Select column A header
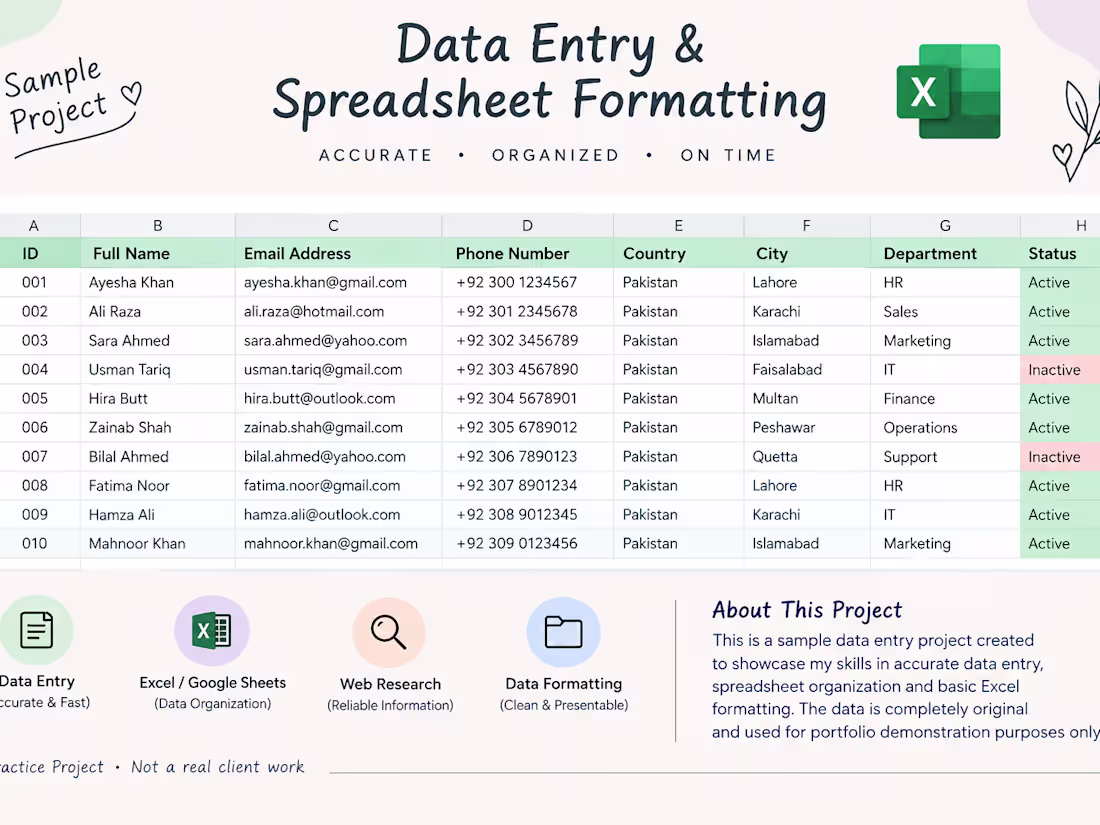Image resolution: width=1100 pixels, height=825 pixels. (x=34, y=225)
